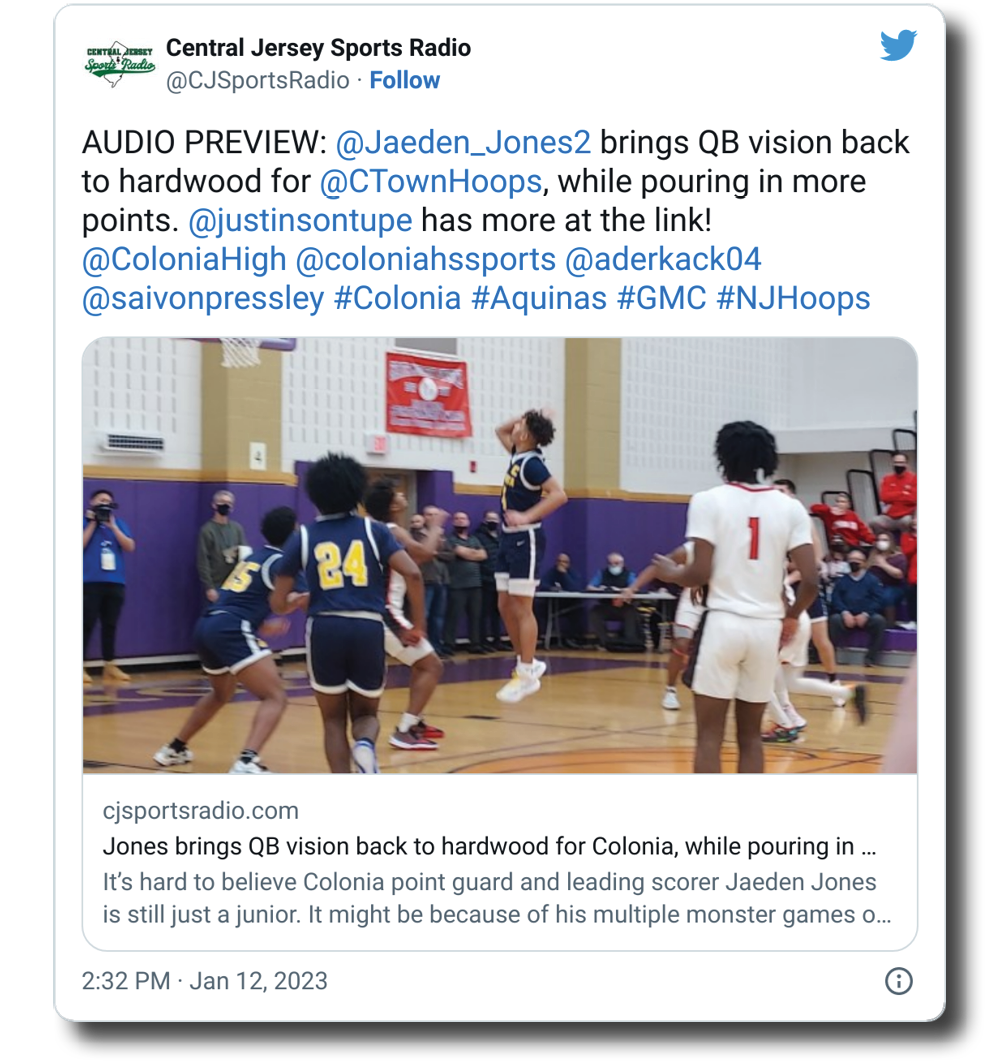
Task: Open the @saivonpressley mention
Action: [203, 299]
